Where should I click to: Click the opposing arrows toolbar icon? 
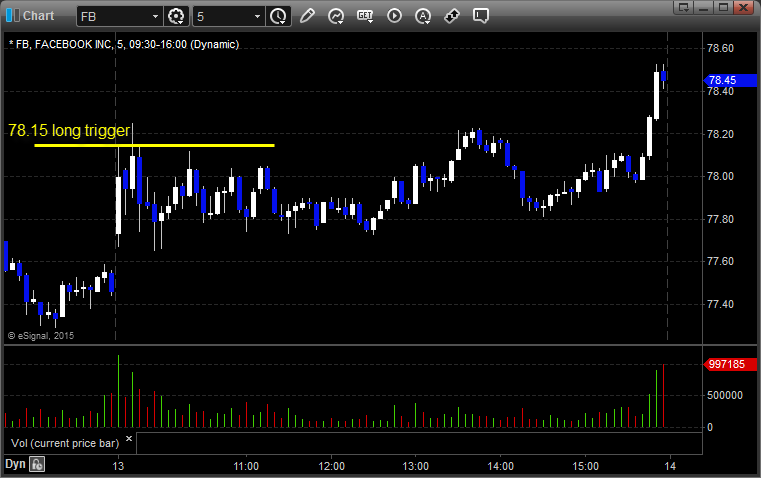pos(452,16)
